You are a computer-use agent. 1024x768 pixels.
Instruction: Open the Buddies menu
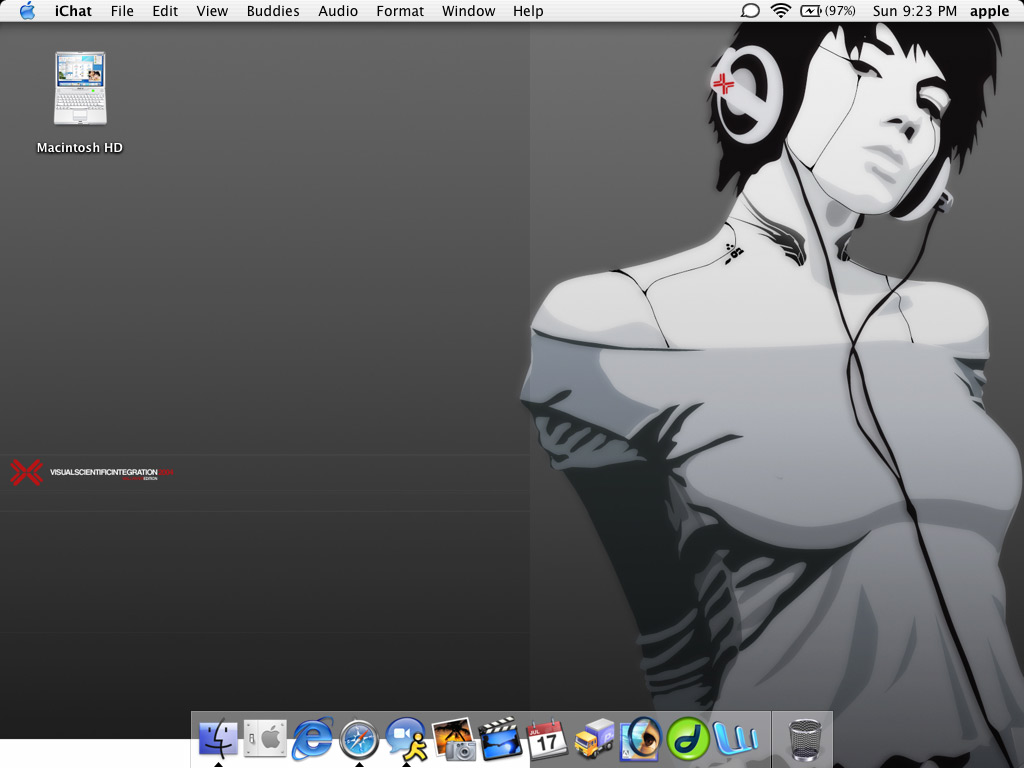tap(273, 11)
